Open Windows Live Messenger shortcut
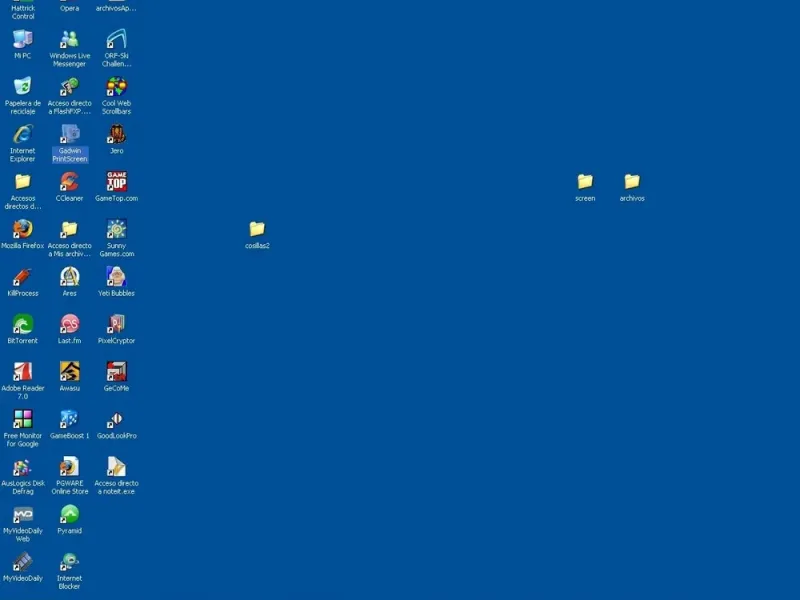The width and height of the screenshot is (800, 600). (x=69, y=39)
